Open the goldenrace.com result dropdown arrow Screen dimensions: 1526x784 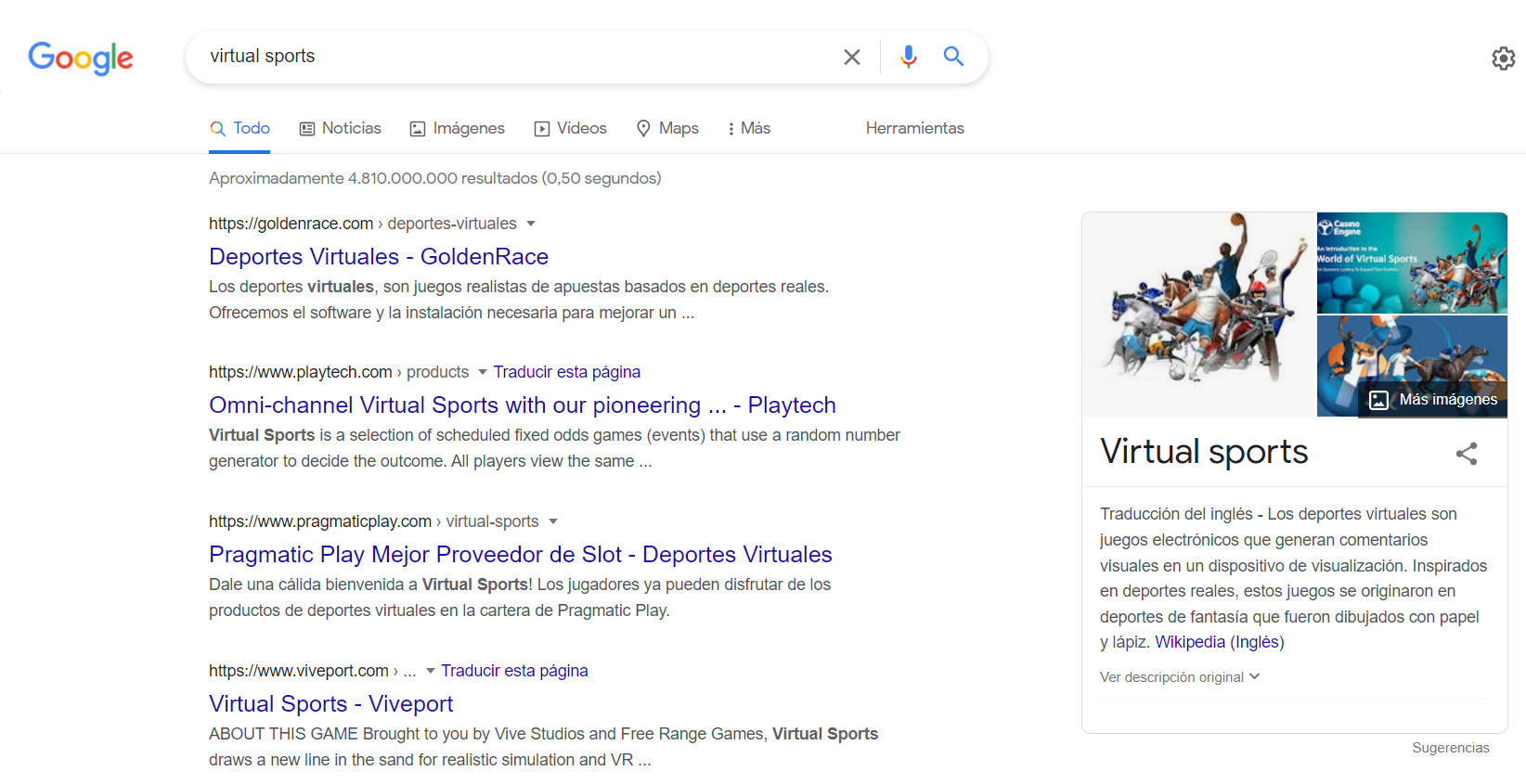point(531,224)
